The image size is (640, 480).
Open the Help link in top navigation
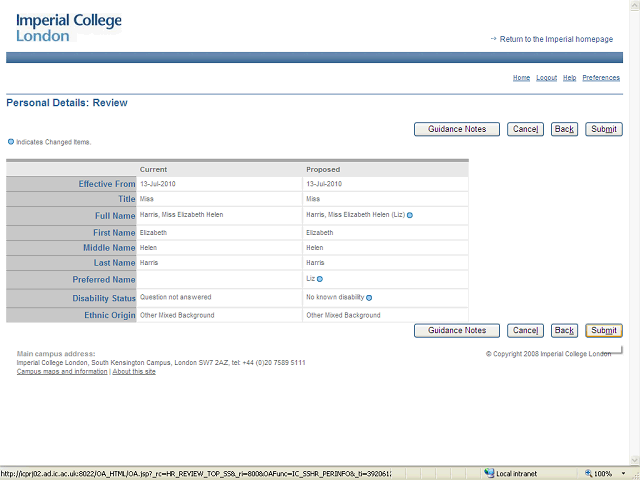(569, 78)
